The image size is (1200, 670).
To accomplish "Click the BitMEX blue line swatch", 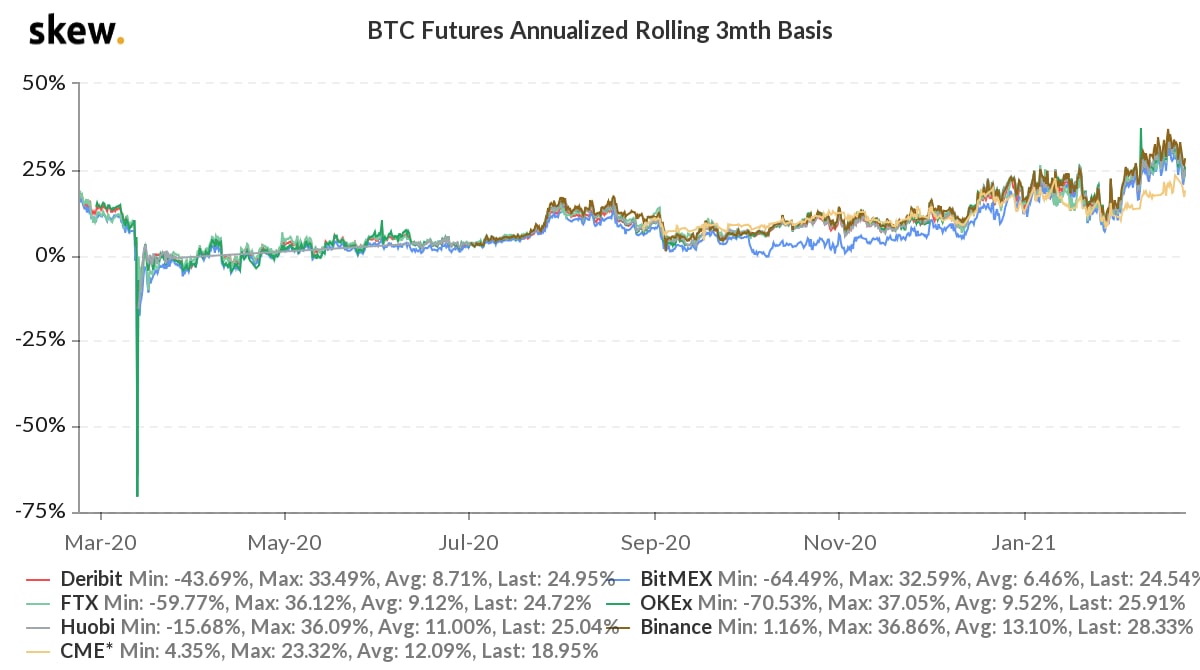I will [x=621, y=579].
